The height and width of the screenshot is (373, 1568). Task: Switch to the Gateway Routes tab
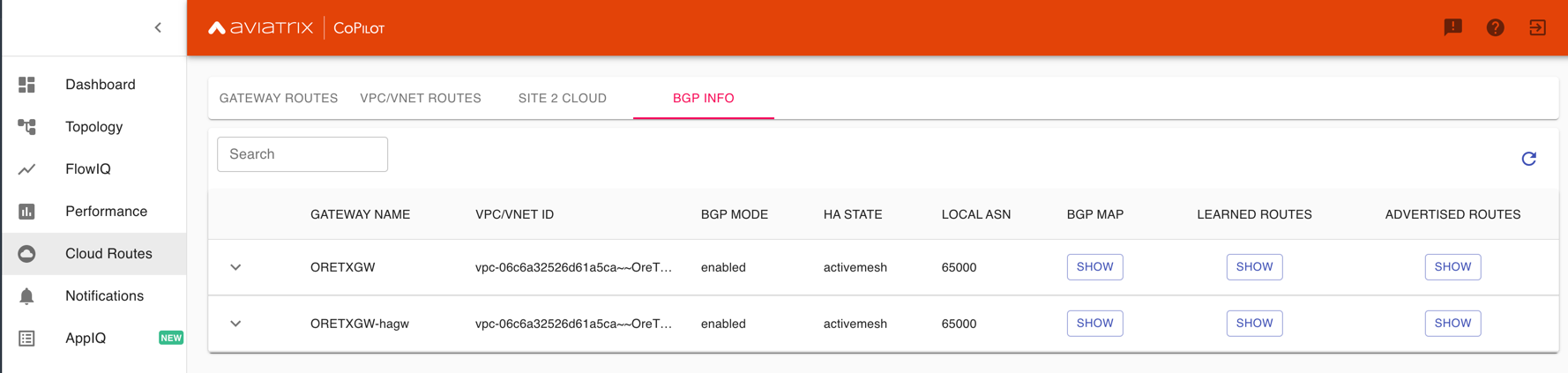(x=279, y=98)
